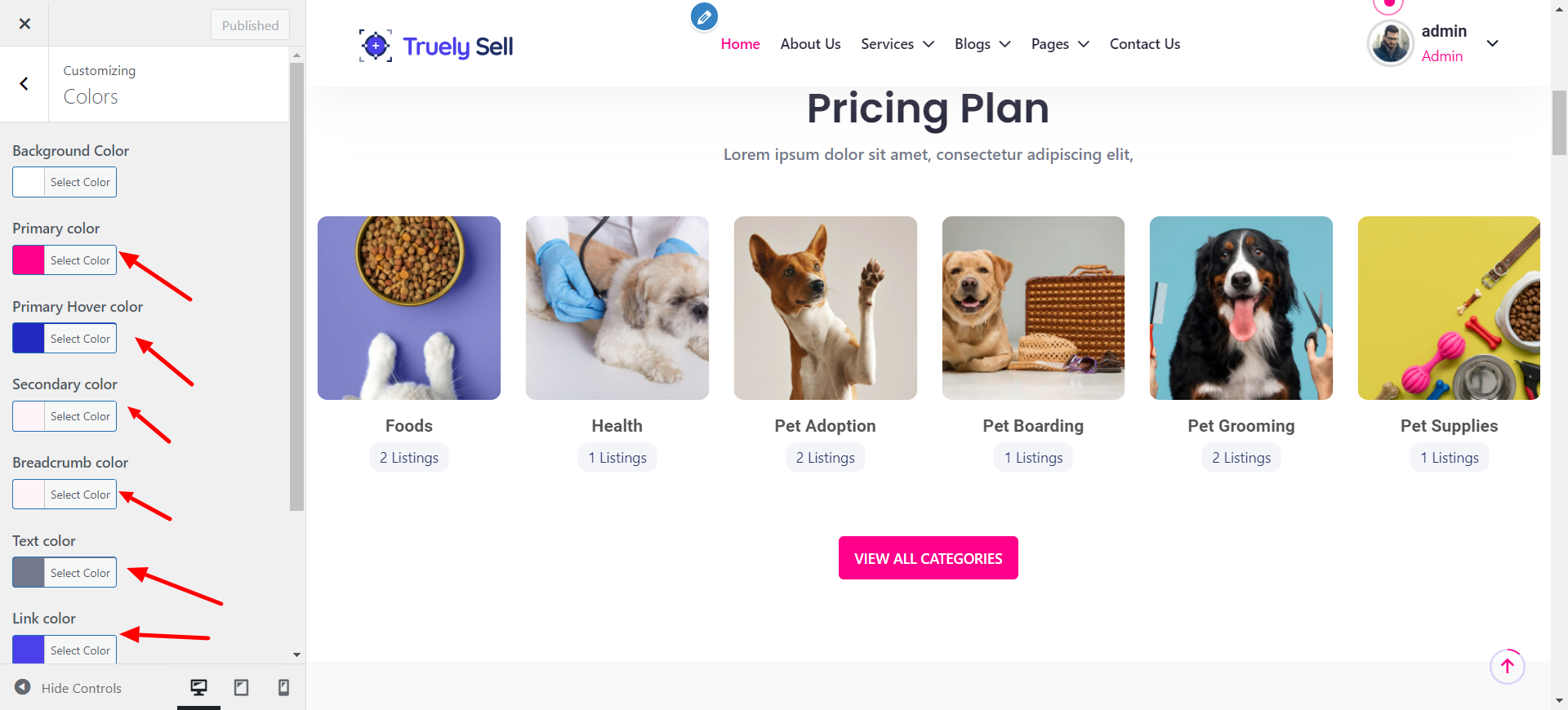
Task: Click the scroll-to-top arrow button
Action: 1507,666
